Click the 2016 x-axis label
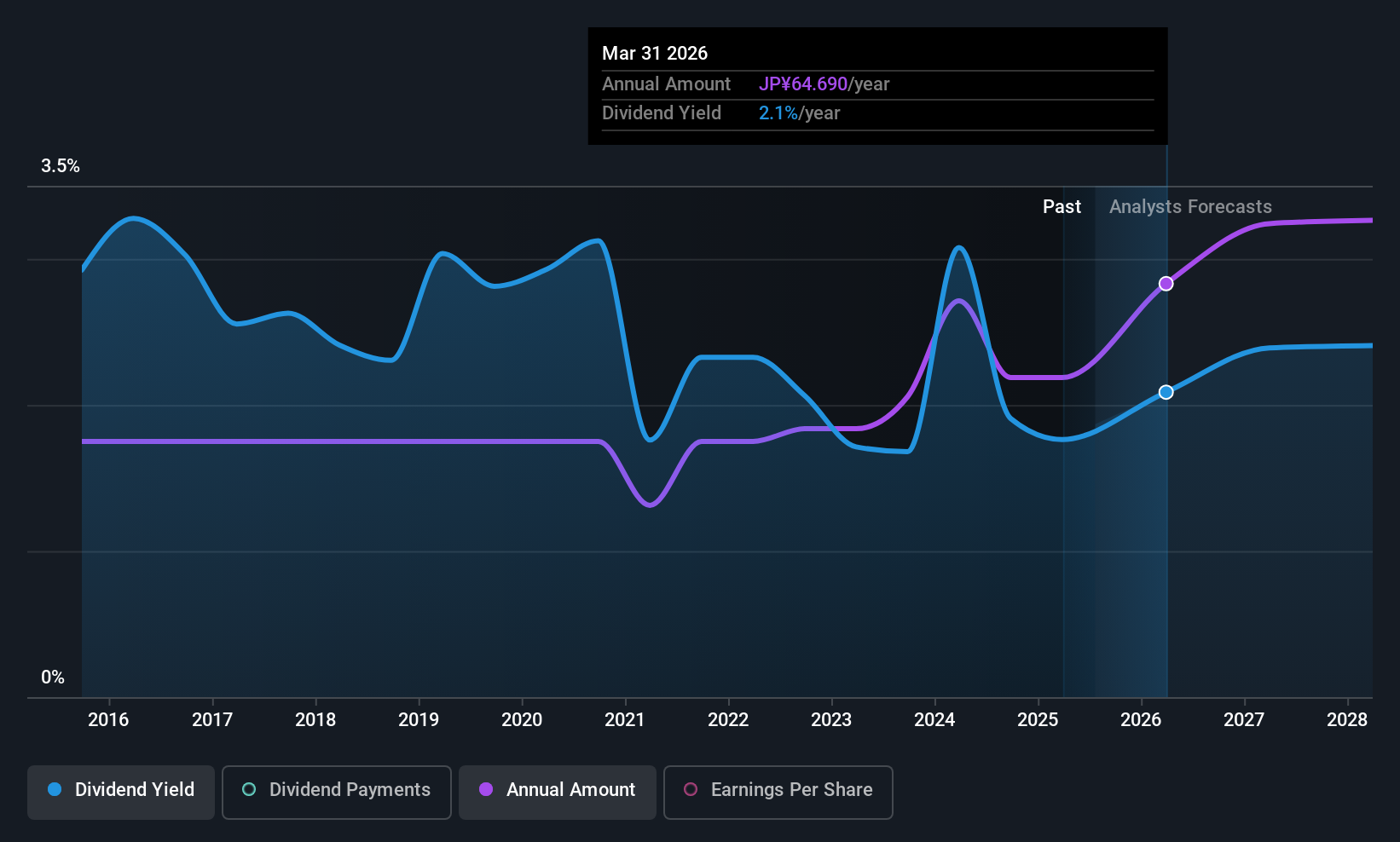 click(108, 720)
